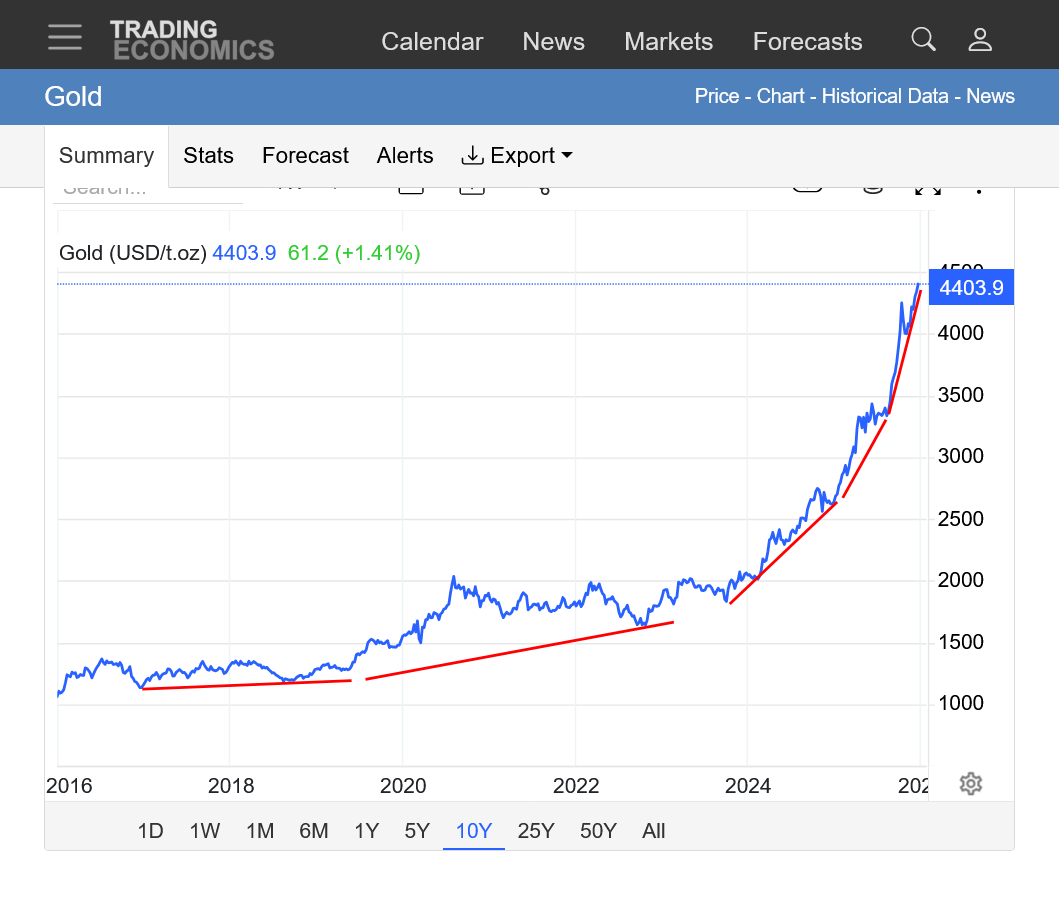Select the 5Y time range
Viewport: 1059px width, 901px height.
click(x=417, y=831)
